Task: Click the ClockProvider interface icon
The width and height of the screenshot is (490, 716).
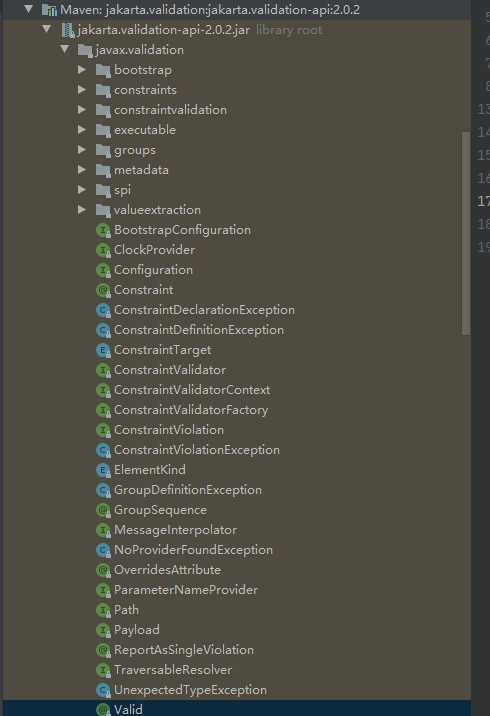Action: [103, 250]
